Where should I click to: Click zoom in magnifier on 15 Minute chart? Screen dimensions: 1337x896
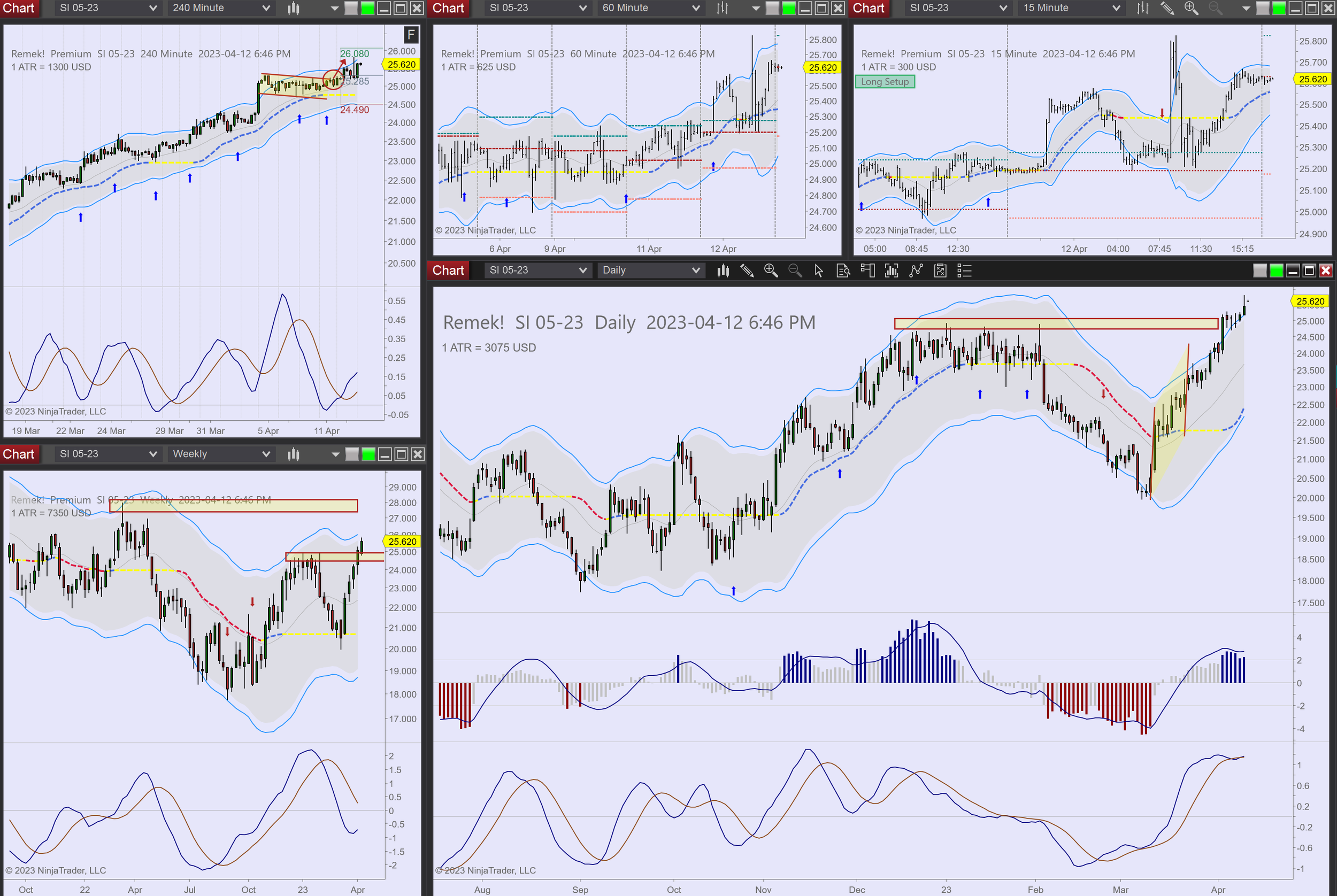coord(1191,8)
